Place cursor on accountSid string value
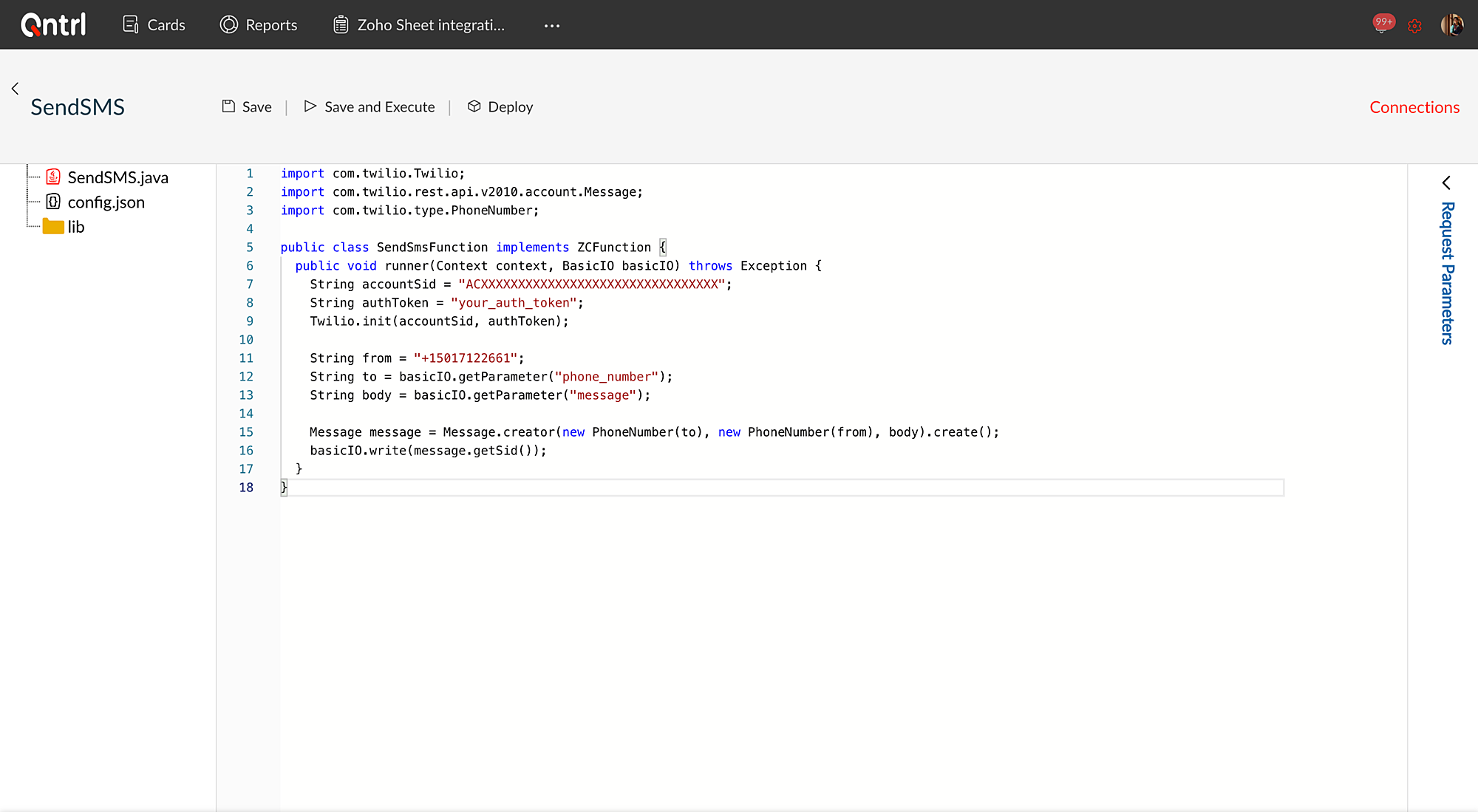This screenshot has height=812, width=1478. pyautogui.click(x=591, y=284)
